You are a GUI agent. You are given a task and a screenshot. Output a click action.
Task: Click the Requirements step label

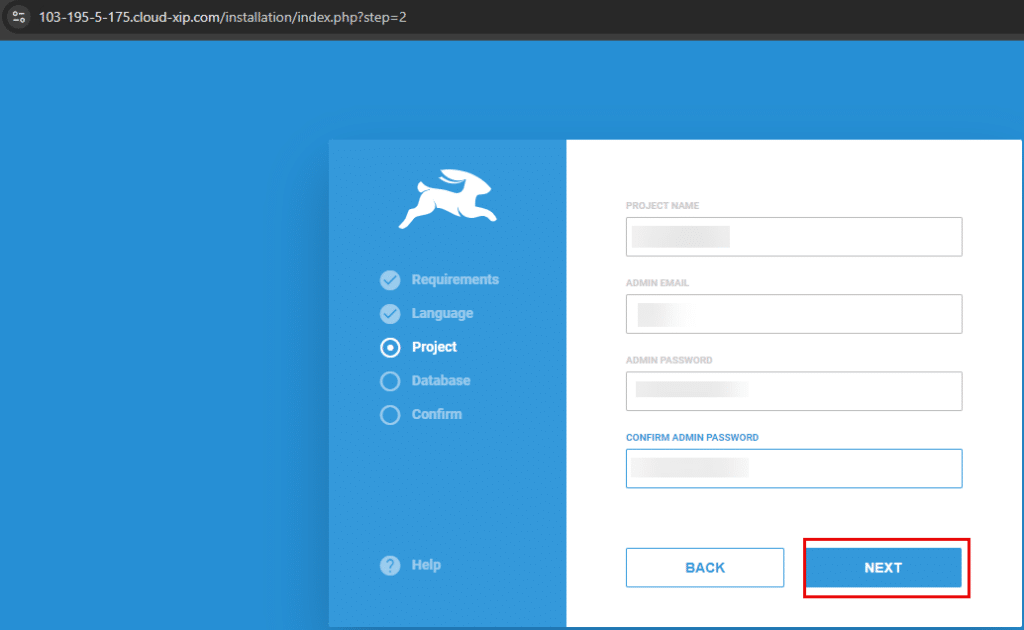click(x=455, y=280)
